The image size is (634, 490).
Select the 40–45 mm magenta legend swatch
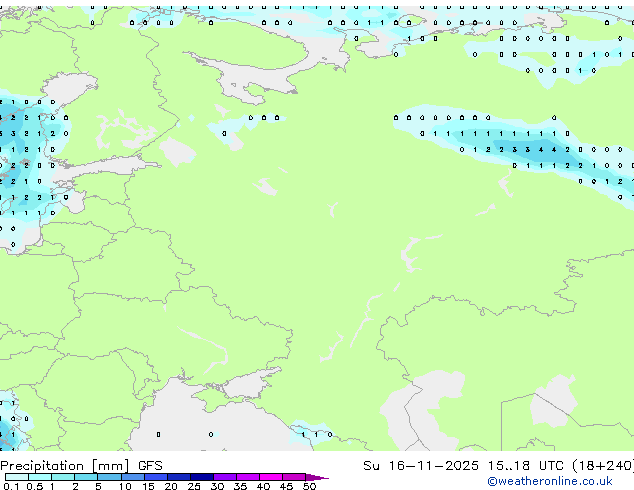(x=271, y=477)
